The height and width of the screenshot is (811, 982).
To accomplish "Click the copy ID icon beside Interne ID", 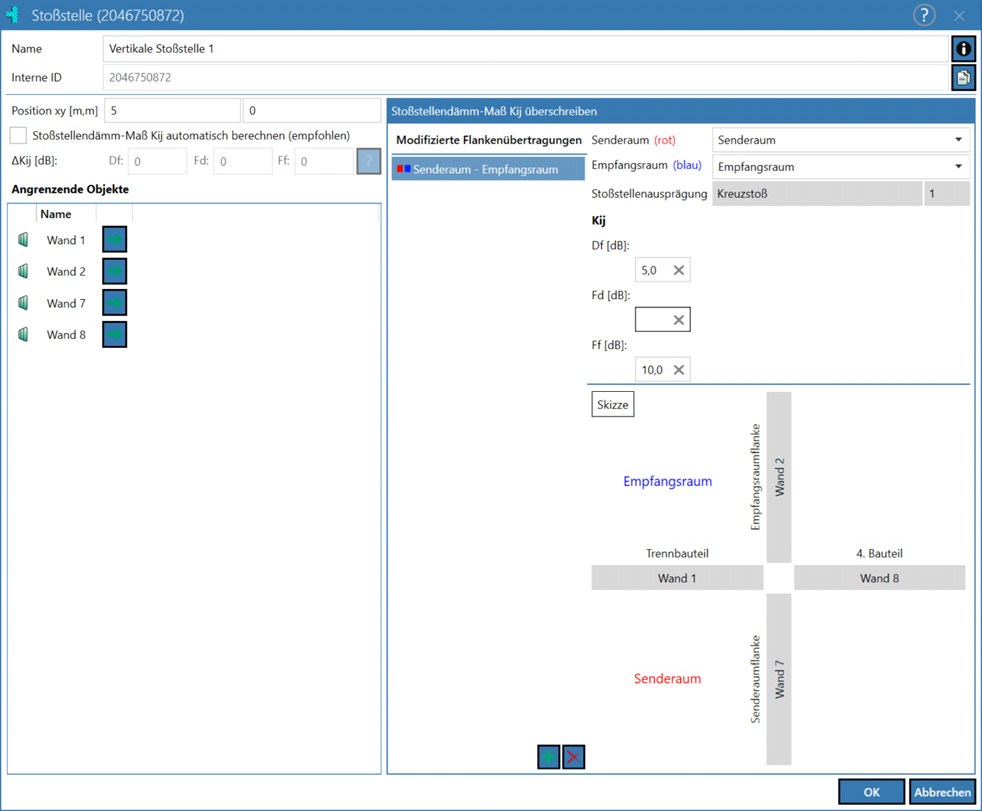I will 963,78.
